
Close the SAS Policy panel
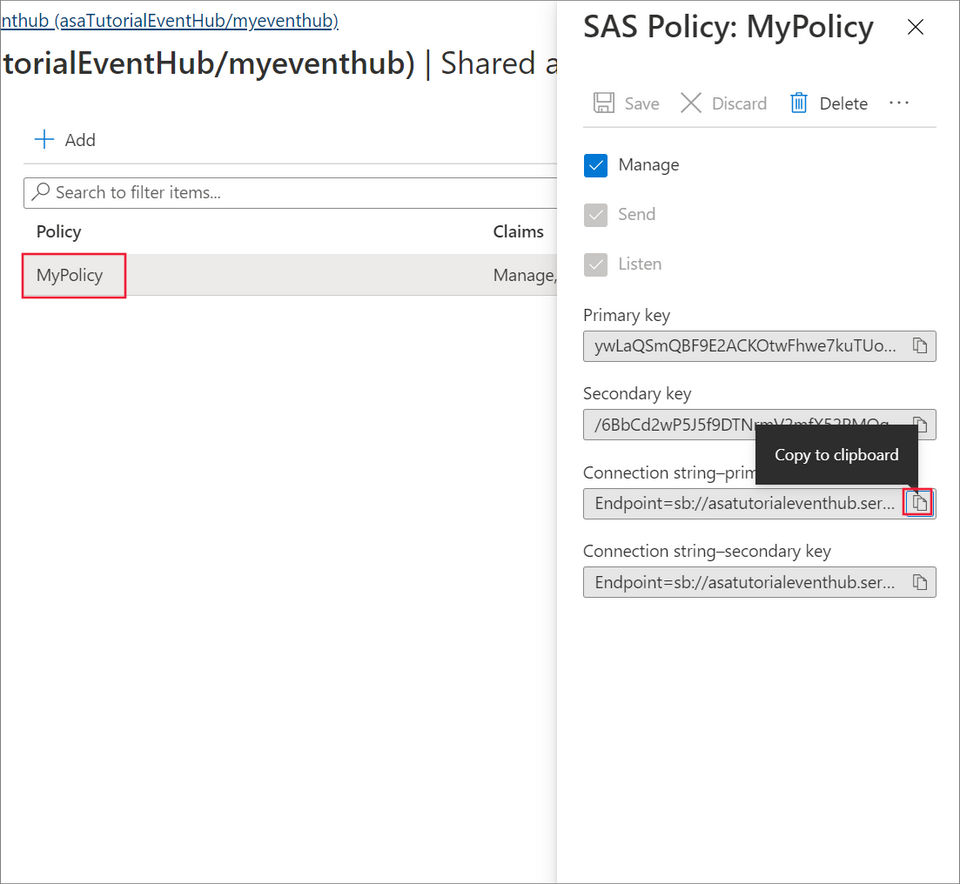(x=915, y=27)
